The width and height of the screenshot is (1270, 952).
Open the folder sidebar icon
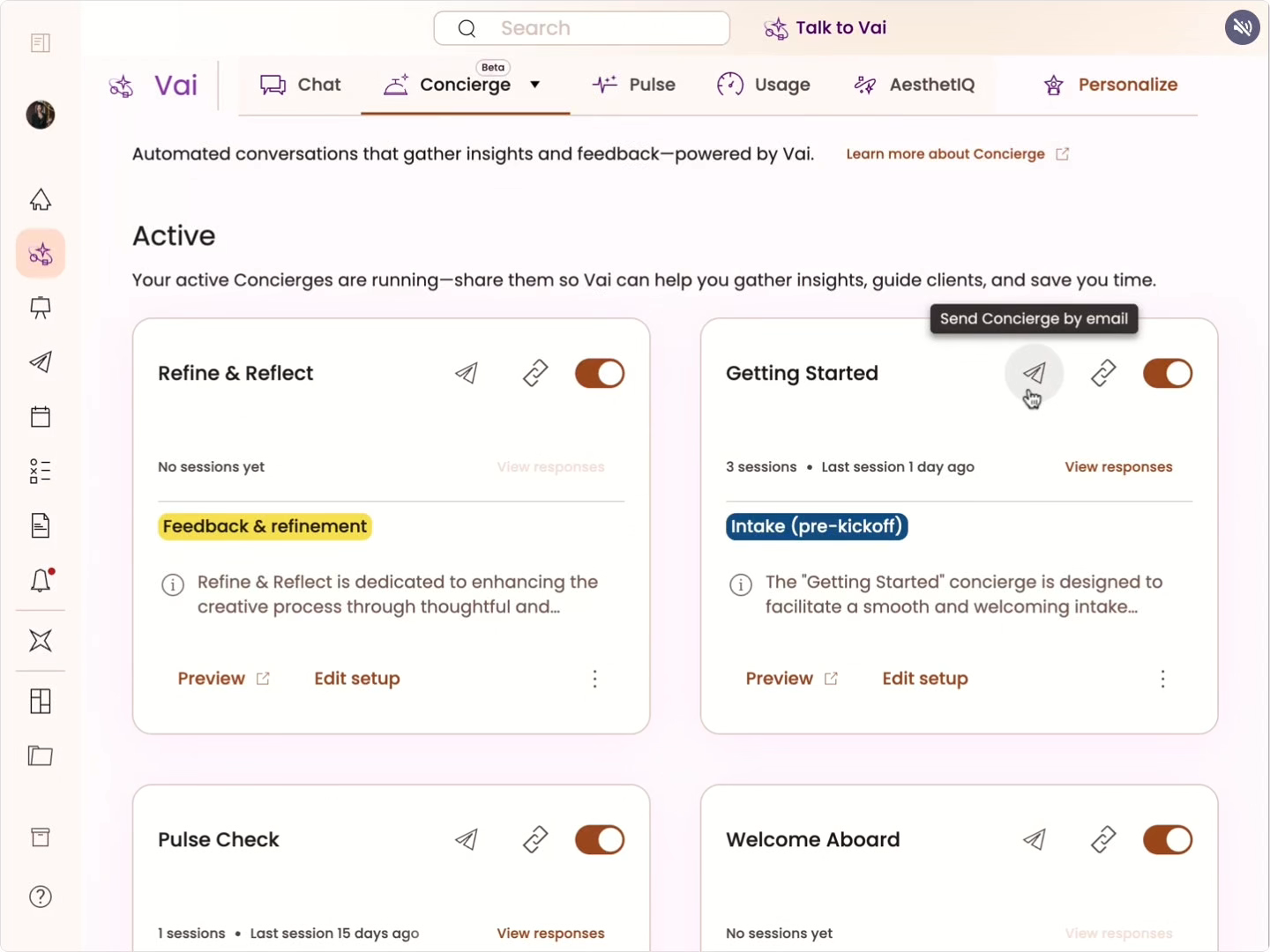click(41, 755)
